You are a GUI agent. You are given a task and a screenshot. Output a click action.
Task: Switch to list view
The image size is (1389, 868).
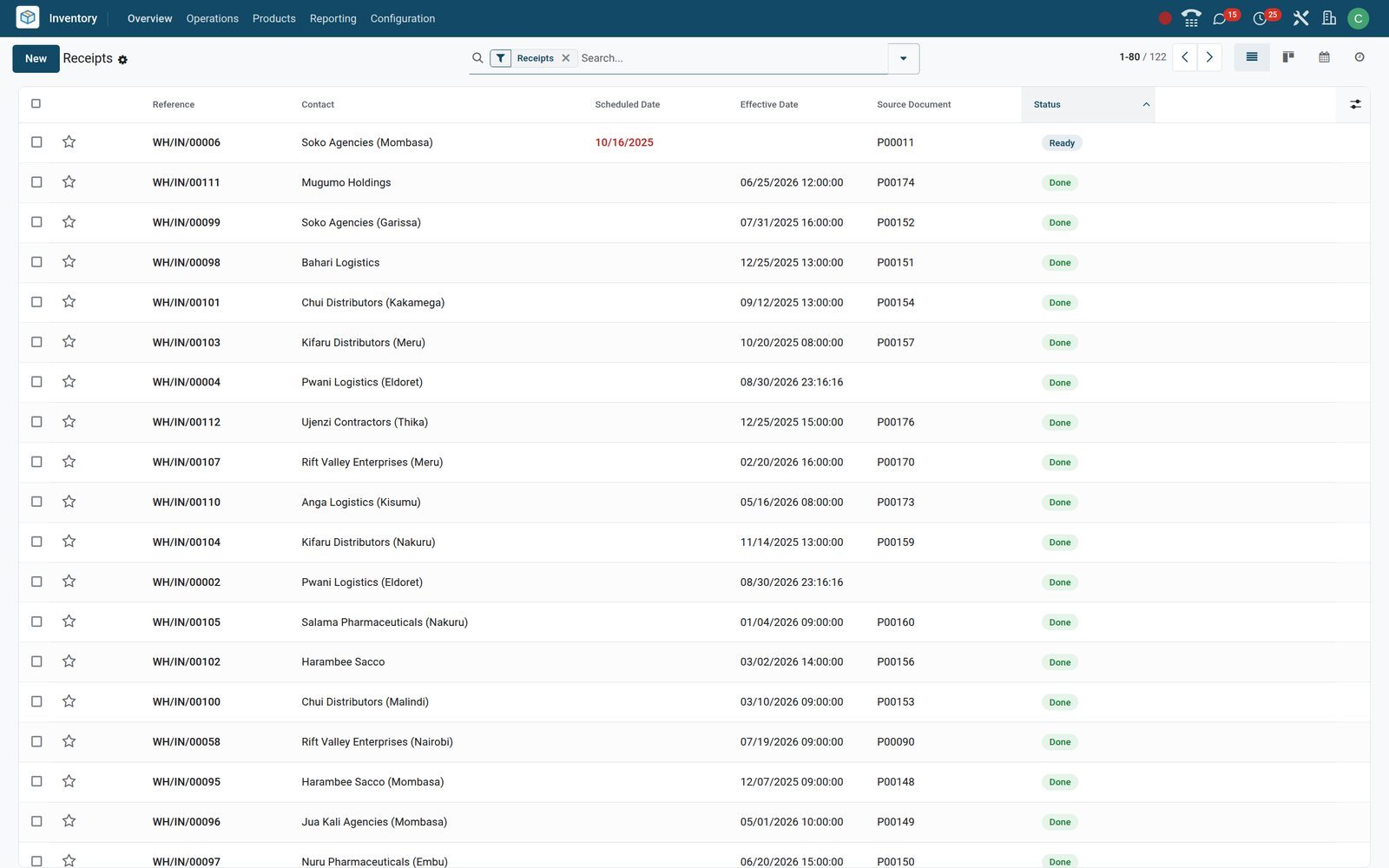point(1252,57)
